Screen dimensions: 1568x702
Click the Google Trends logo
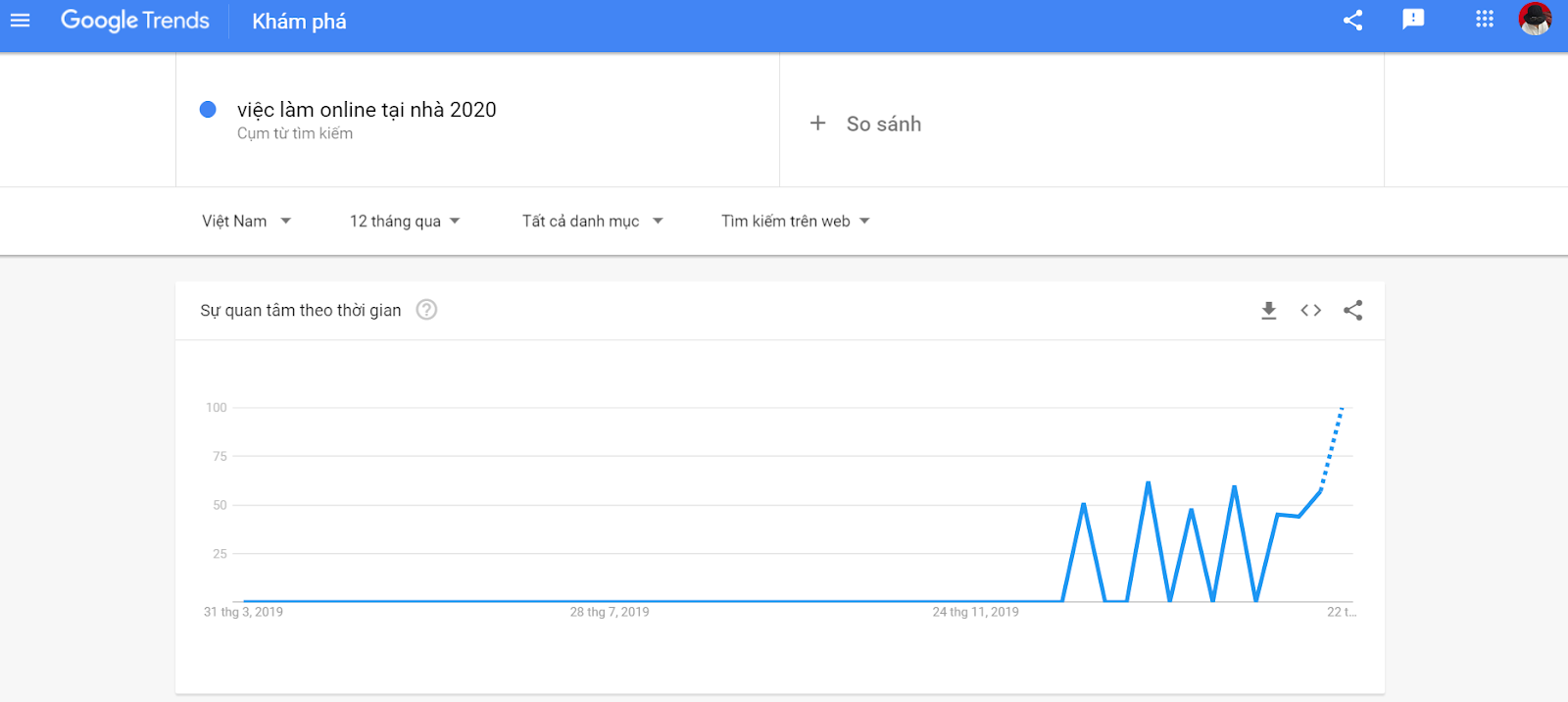point(135,21)
